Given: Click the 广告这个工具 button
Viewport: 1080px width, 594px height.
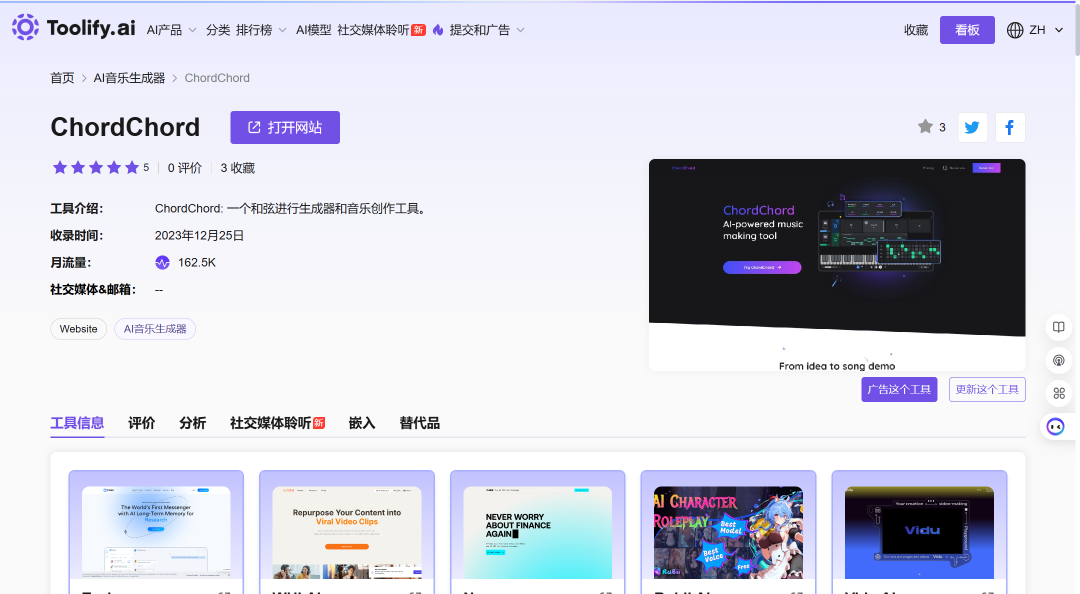Looking at the screenshot, I should coord(899,389).
